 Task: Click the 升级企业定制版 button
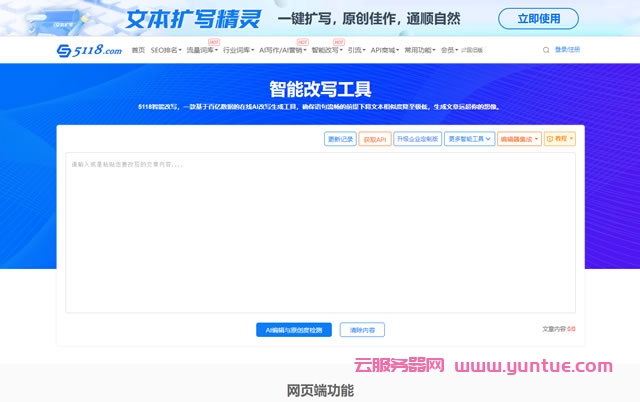point(416,139)
